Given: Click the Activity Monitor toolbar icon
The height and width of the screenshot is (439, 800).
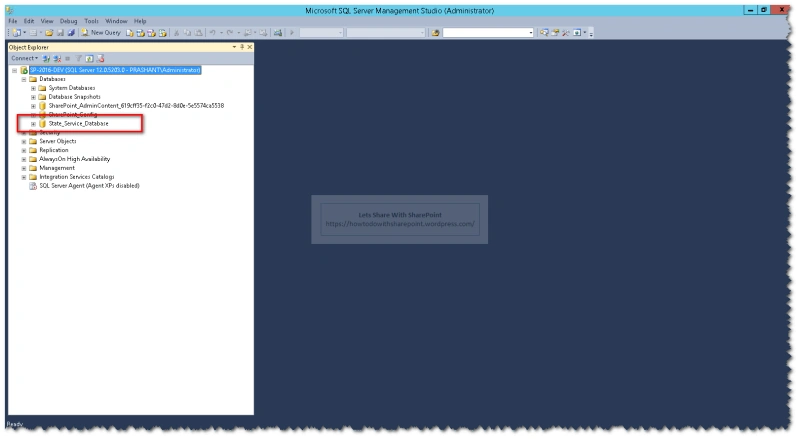Looking at the screenshot, I should tap(278, 33).
